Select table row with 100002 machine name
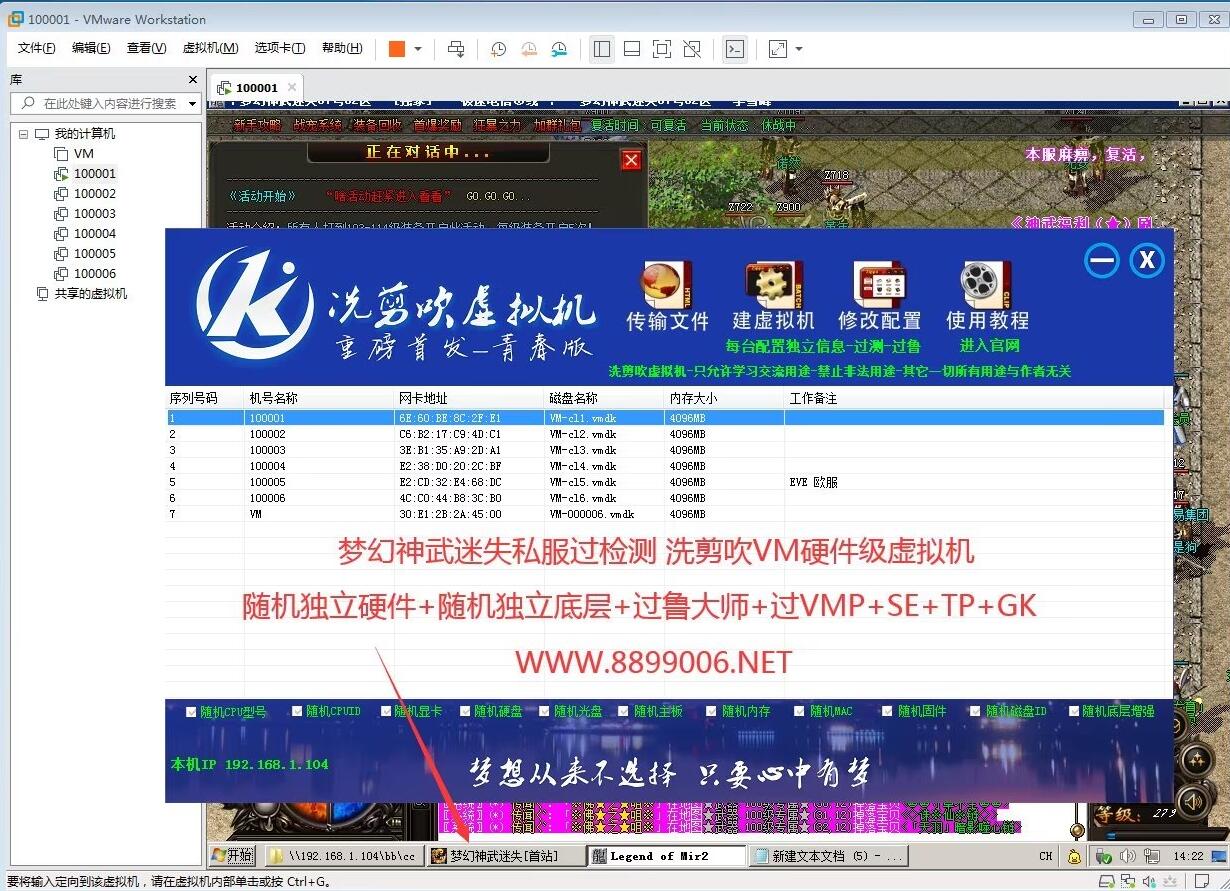The image size is (1230, 891). point(665,434)
